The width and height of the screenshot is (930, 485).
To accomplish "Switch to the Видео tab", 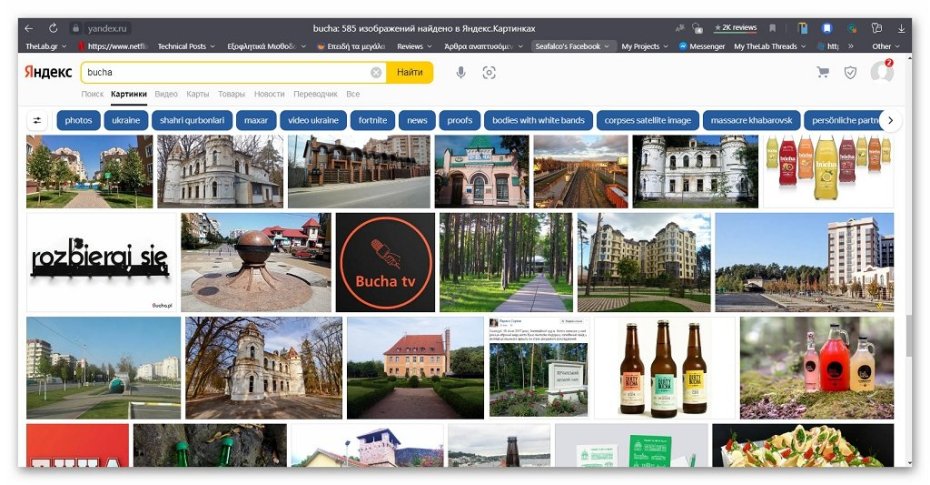I will click(x=166, y=94).
